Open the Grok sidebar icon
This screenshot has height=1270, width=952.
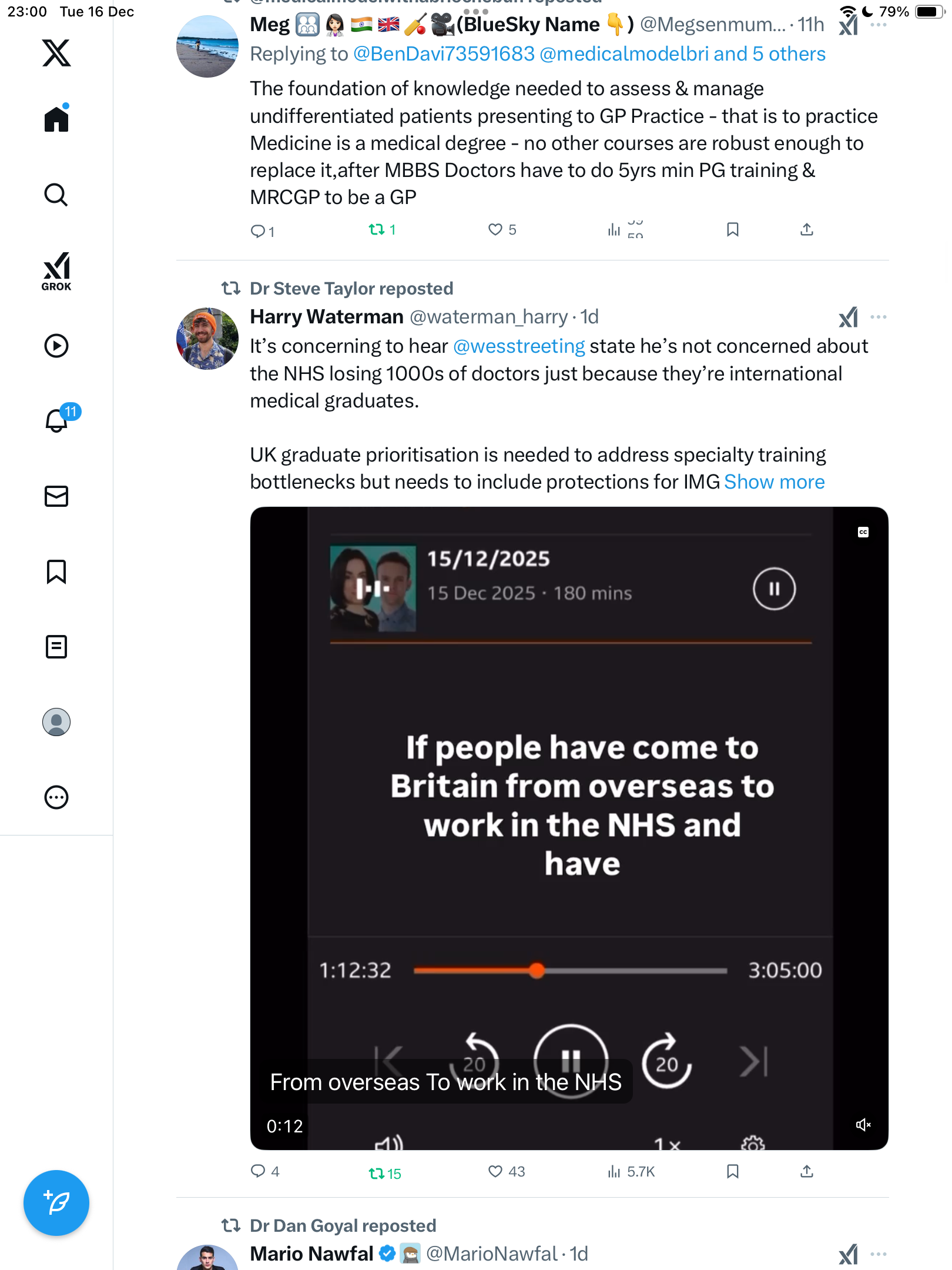pyautogui.click(x=56, y=271)
